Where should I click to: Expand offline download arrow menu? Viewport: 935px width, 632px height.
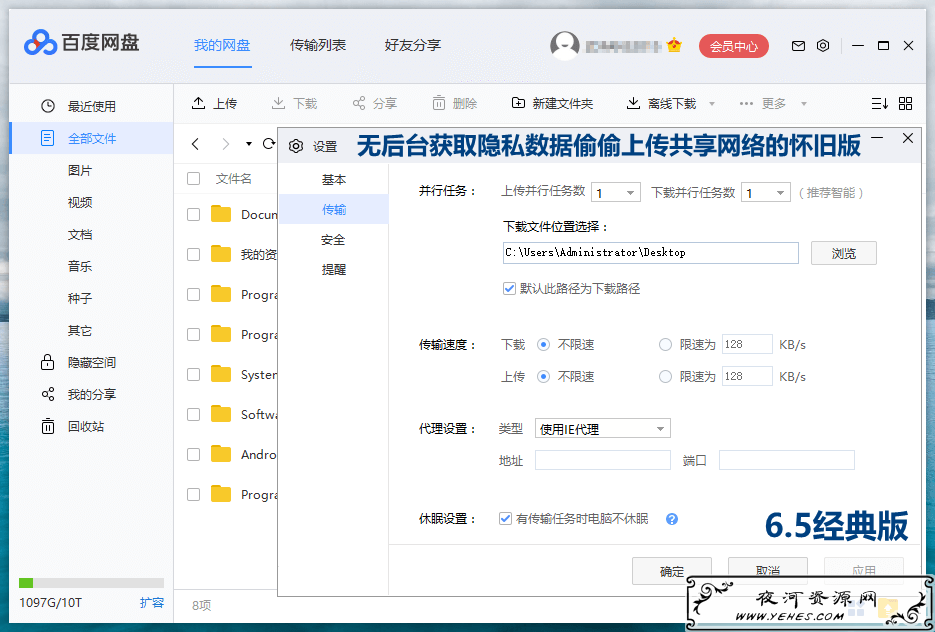pos(711,104)
